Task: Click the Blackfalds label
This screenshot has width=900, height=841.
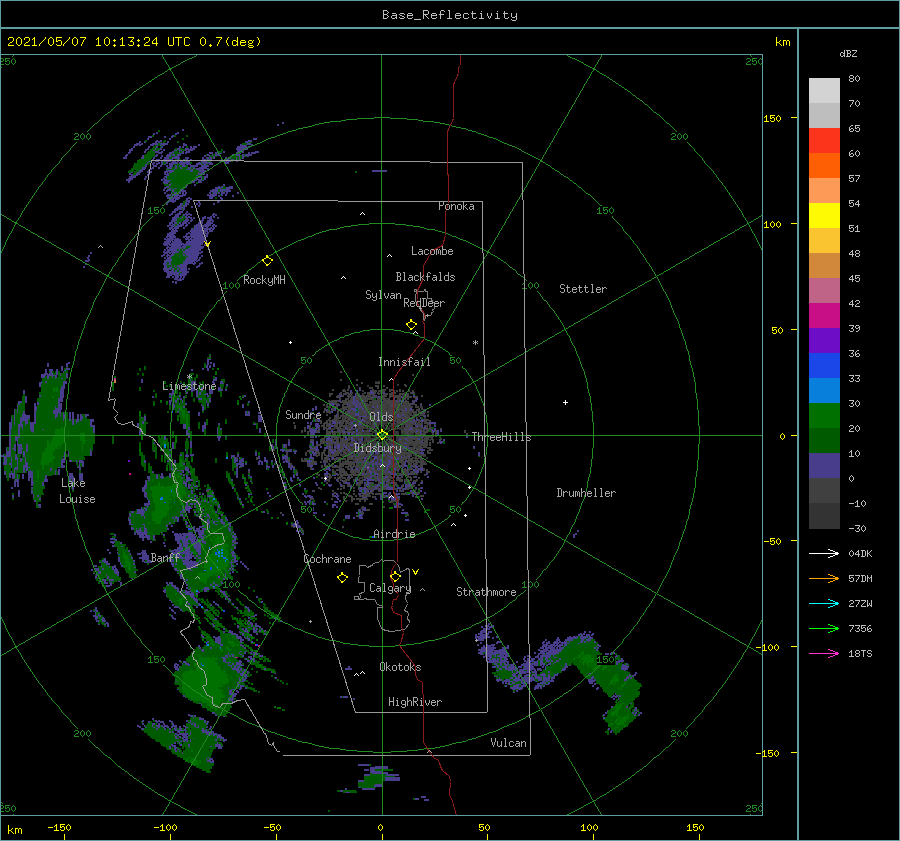Action: point(425,277)
